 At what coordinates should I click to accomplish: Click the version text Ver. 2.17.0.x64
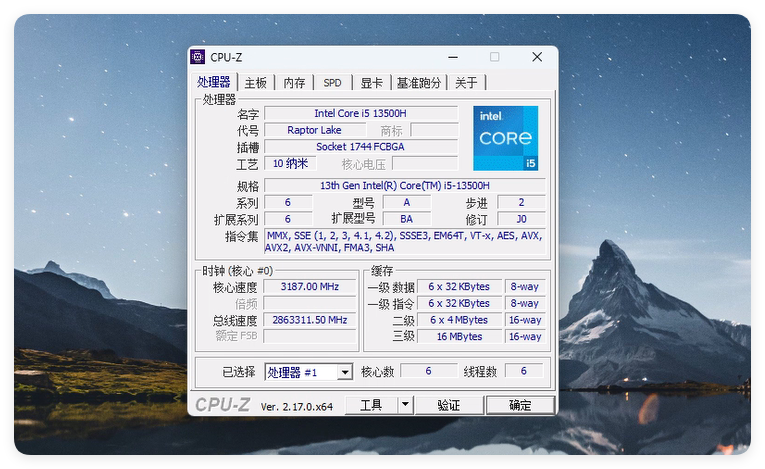pyautogui.click(x=297, y=407)
